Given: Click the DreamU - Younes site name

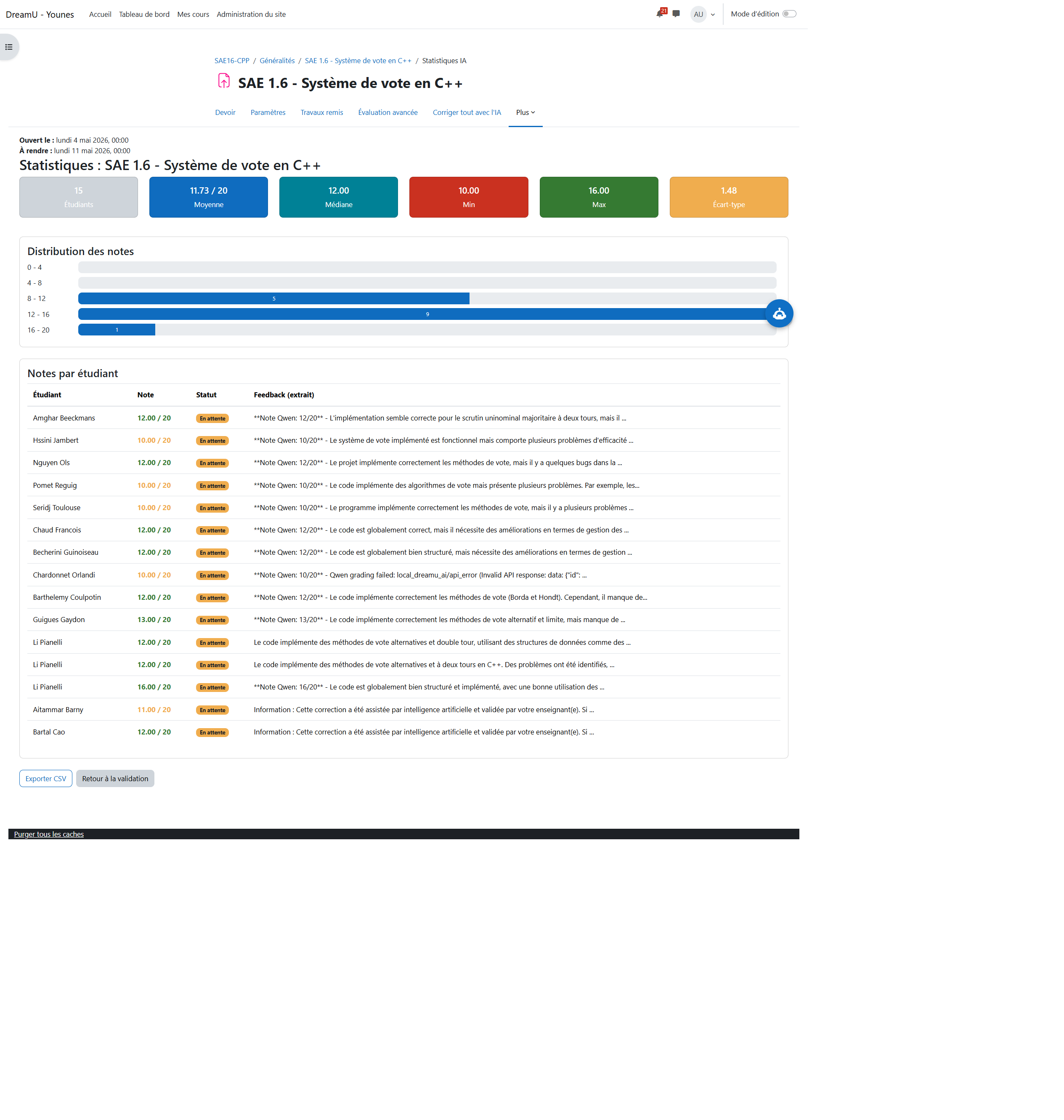Looking at the screenshot, I should pos(40,14).
